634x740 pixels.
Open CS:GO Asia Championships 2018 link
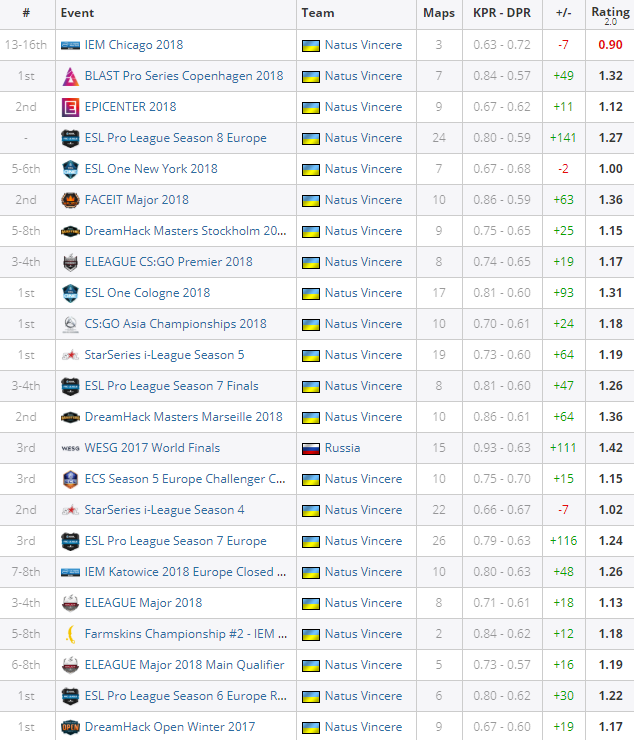coord(176,324)
